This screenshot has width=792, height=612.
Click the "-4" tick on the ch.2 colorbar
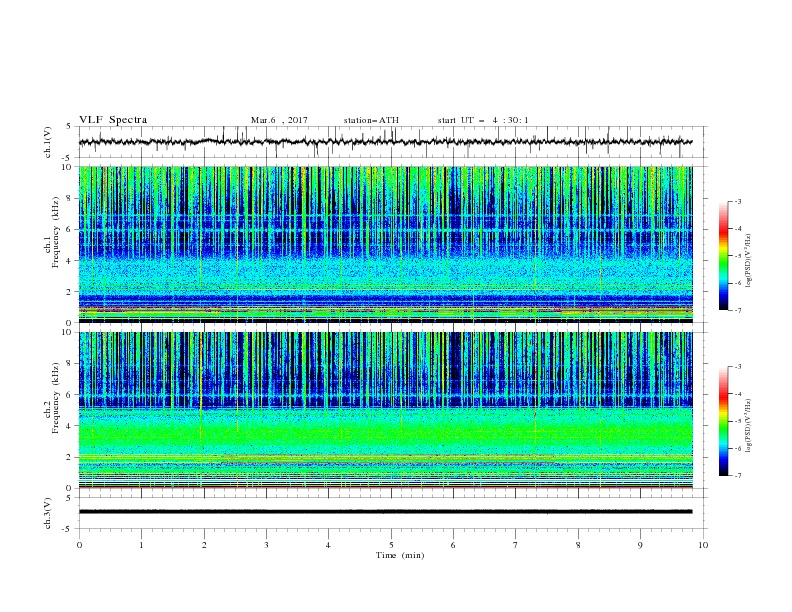[737, 394]
